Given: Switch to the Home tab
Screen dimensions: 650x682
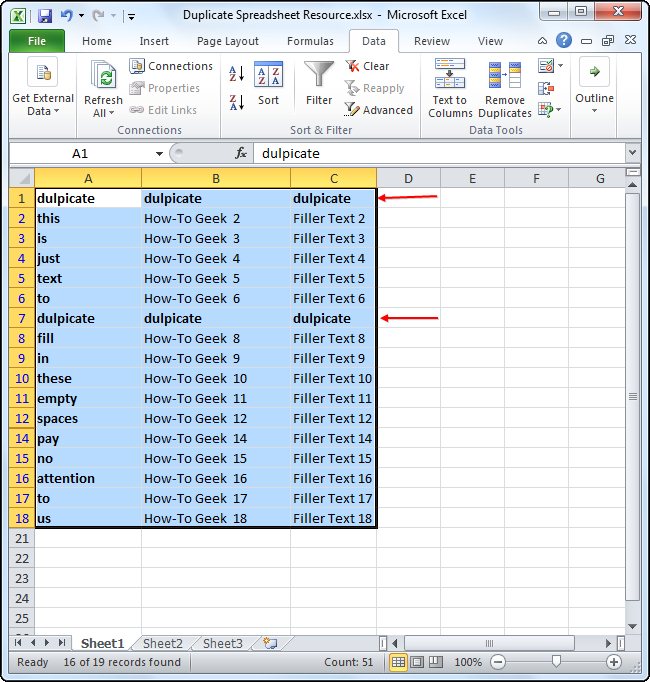Looking at the screenshot, I should coord(97,41).
